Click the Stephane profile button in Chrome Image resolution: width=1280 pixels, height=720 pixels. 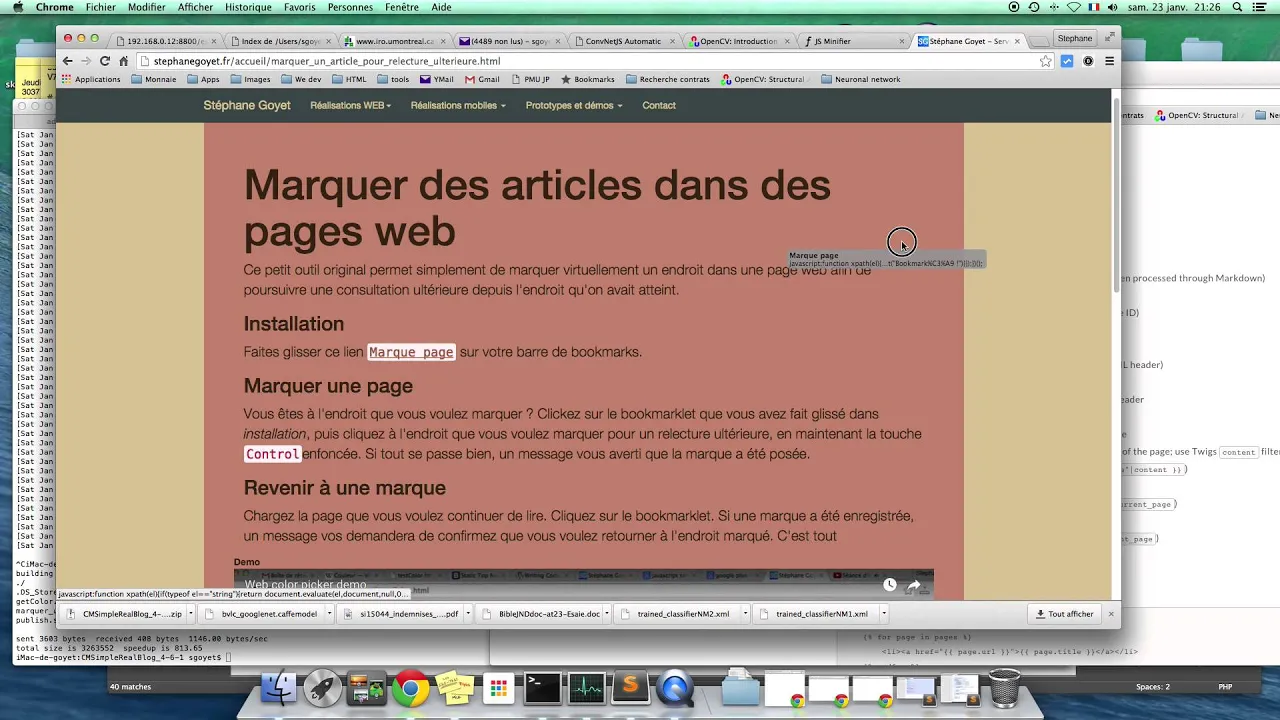1075,38
